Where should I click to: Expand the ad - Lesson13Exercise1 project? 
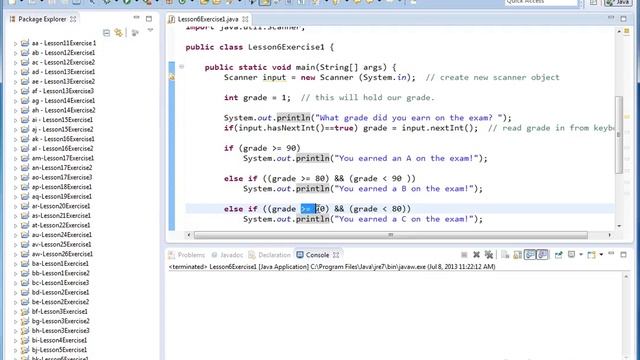pos(16,72)
